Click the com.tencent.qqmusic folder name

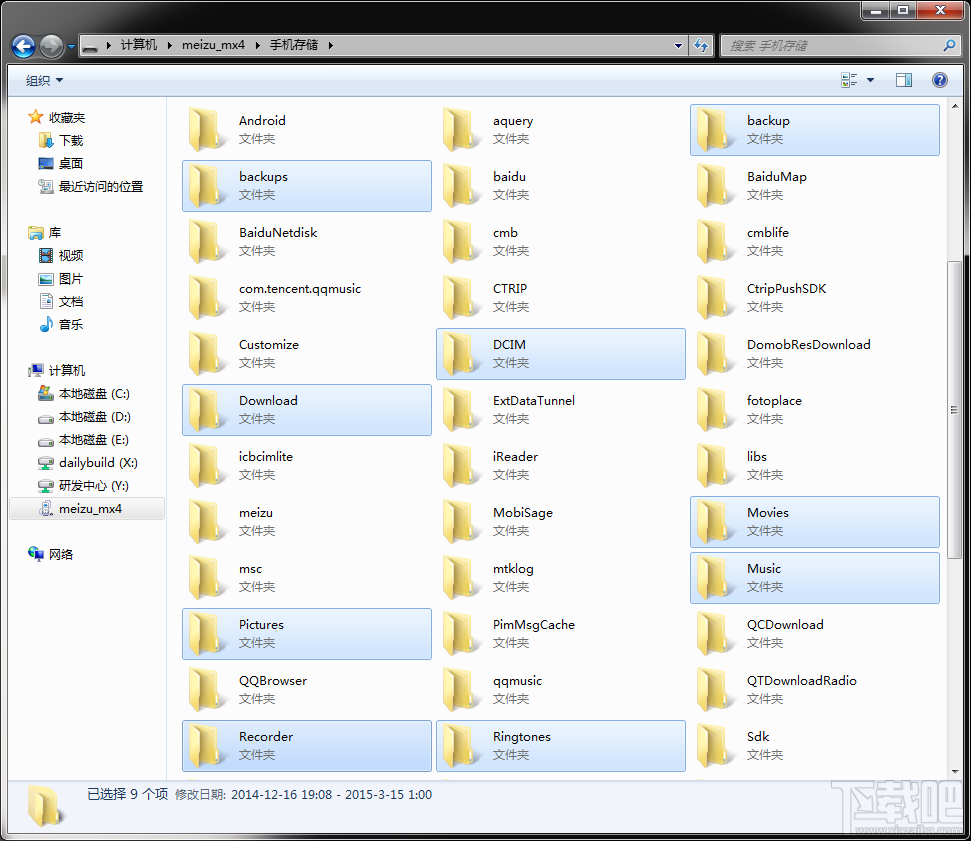point(300,289)
